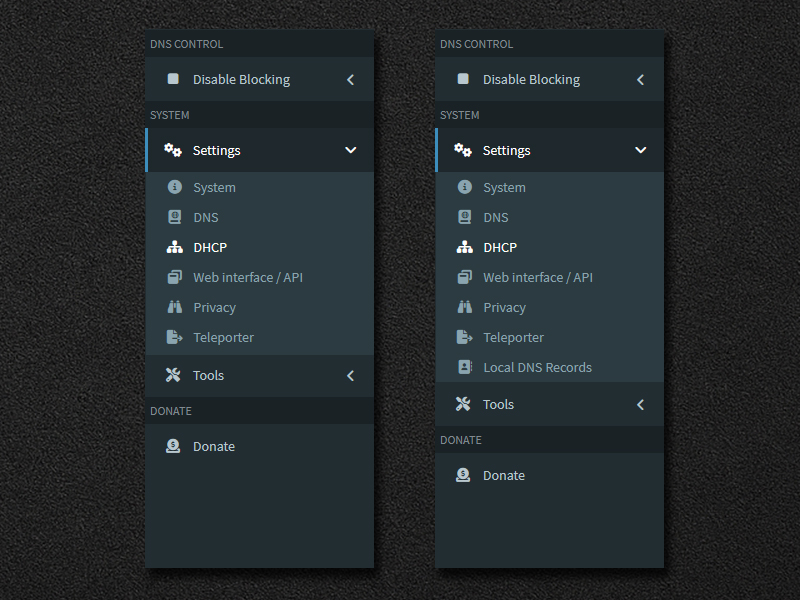Viewport: 800px width, 600px height.
Task: Click the Privacy binoculars icon in left sidebar
Action: [174, 307]
